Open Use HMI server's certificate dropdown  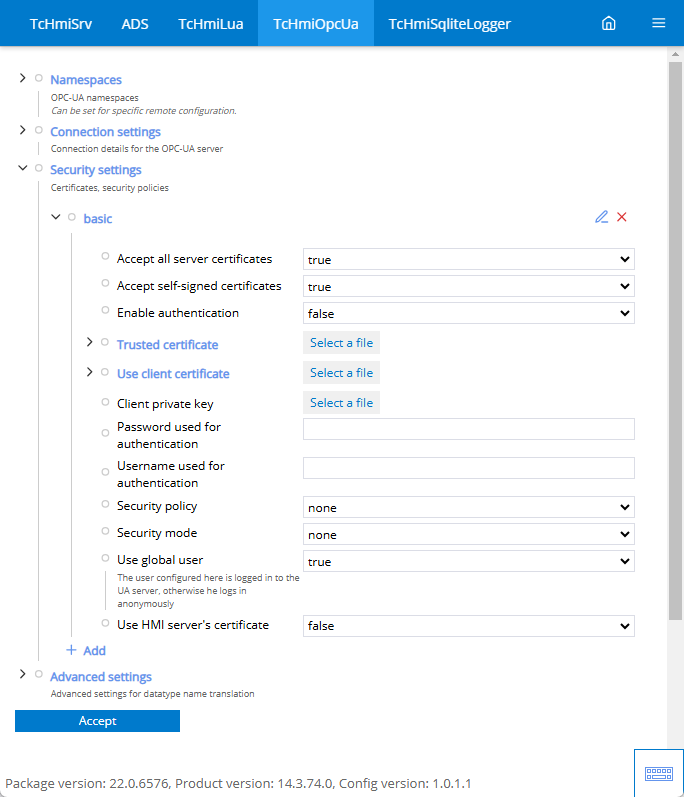pos(469,626)
